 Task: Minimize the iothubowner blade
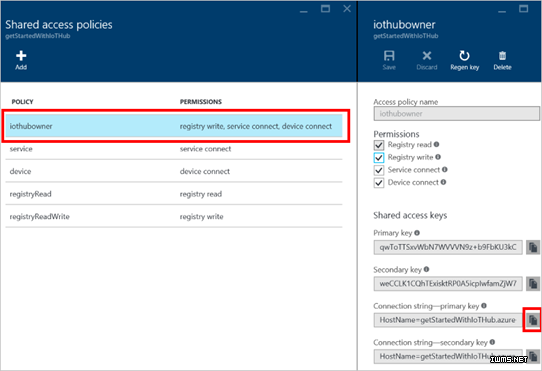pos(502,10)
